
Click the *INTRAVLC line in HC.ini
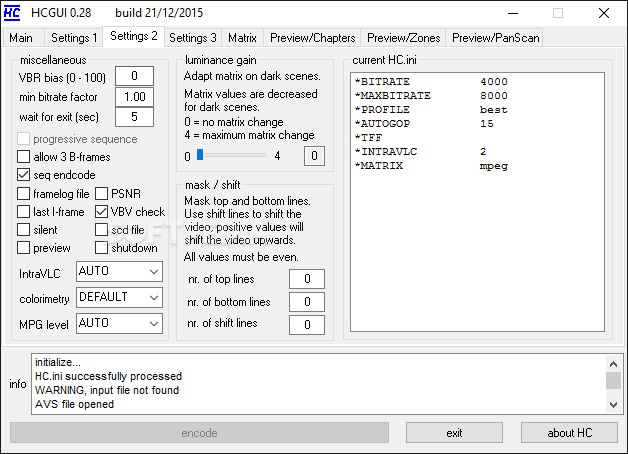tap(421, 152)
